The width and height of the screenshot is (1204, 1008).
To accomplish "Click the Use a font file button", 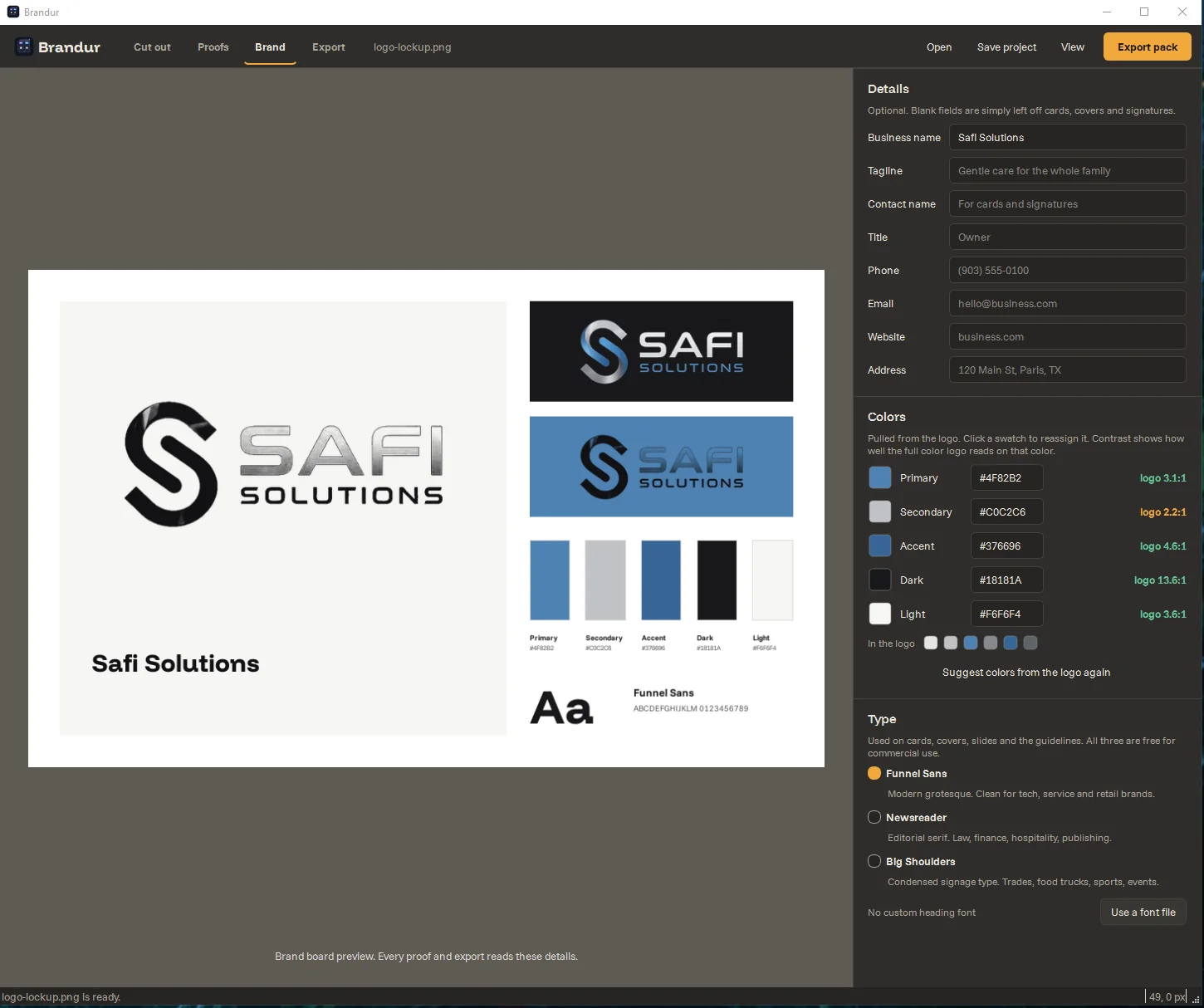I will click(x=1143, y=913).
